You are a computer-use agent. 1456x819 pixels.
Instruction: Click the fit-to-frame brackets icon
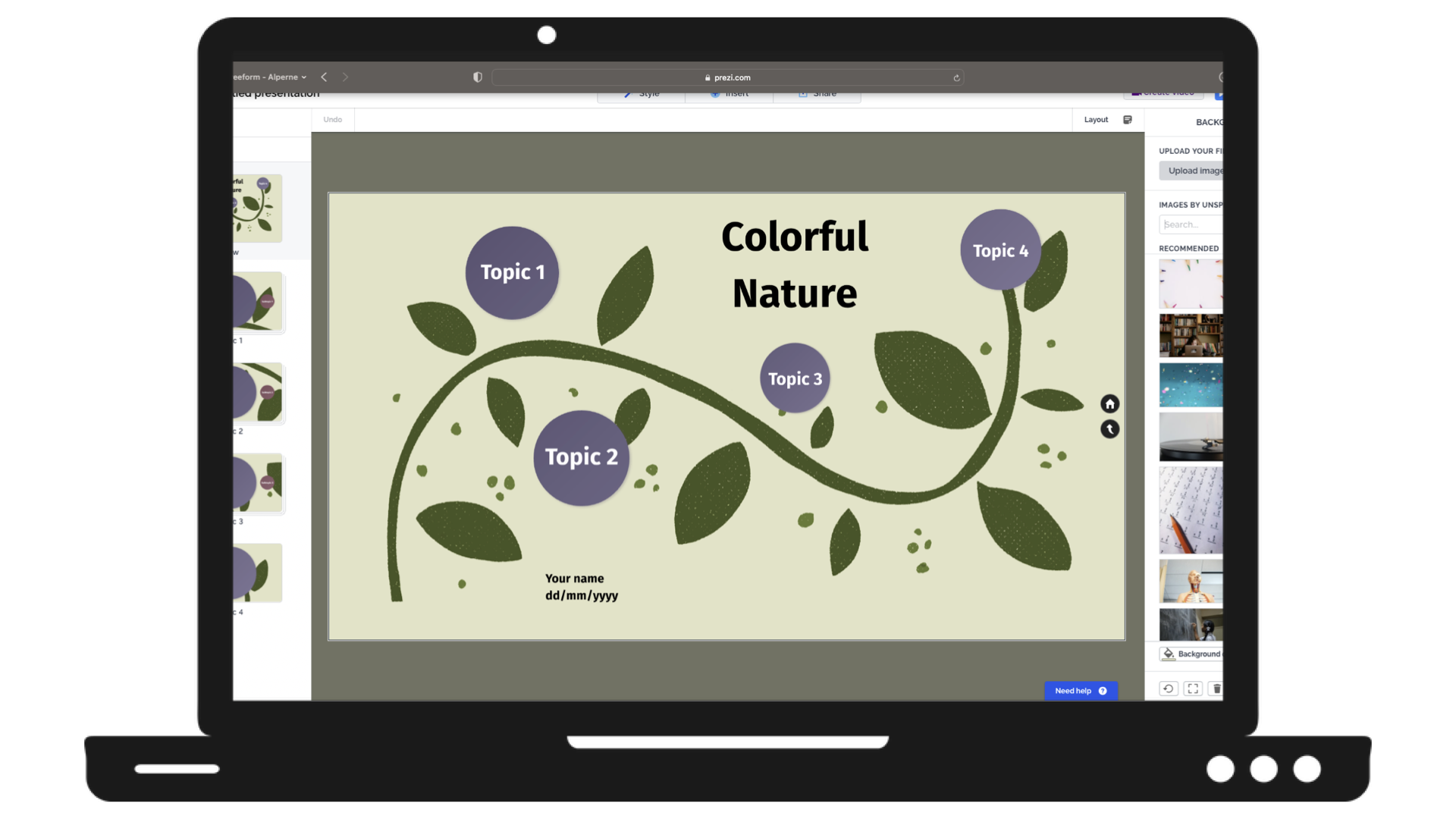coord(1193,689)
